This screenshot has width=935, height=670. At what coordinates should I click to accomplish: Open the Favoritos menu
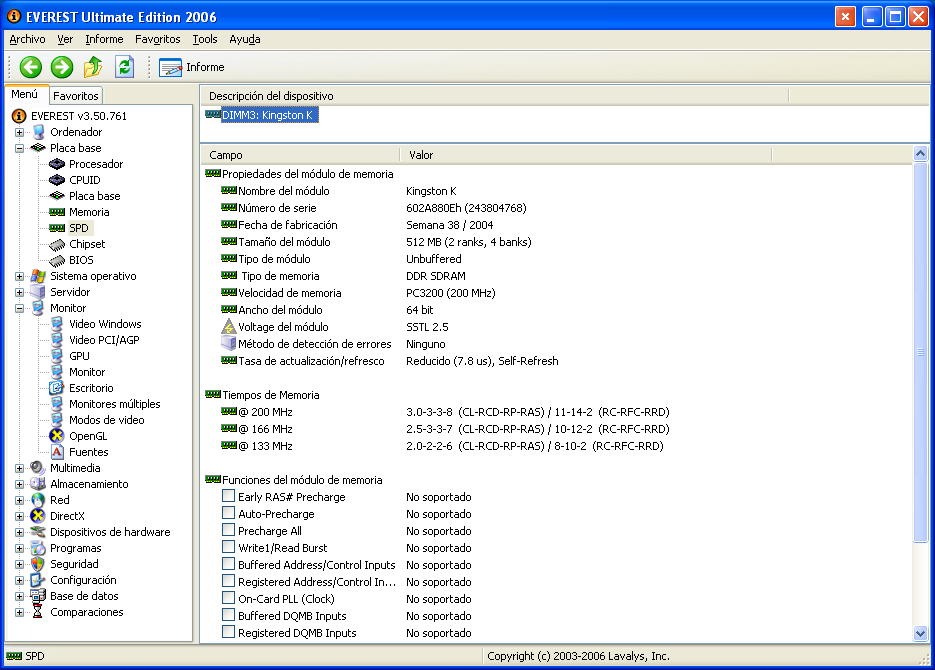(x=157, y=39)
